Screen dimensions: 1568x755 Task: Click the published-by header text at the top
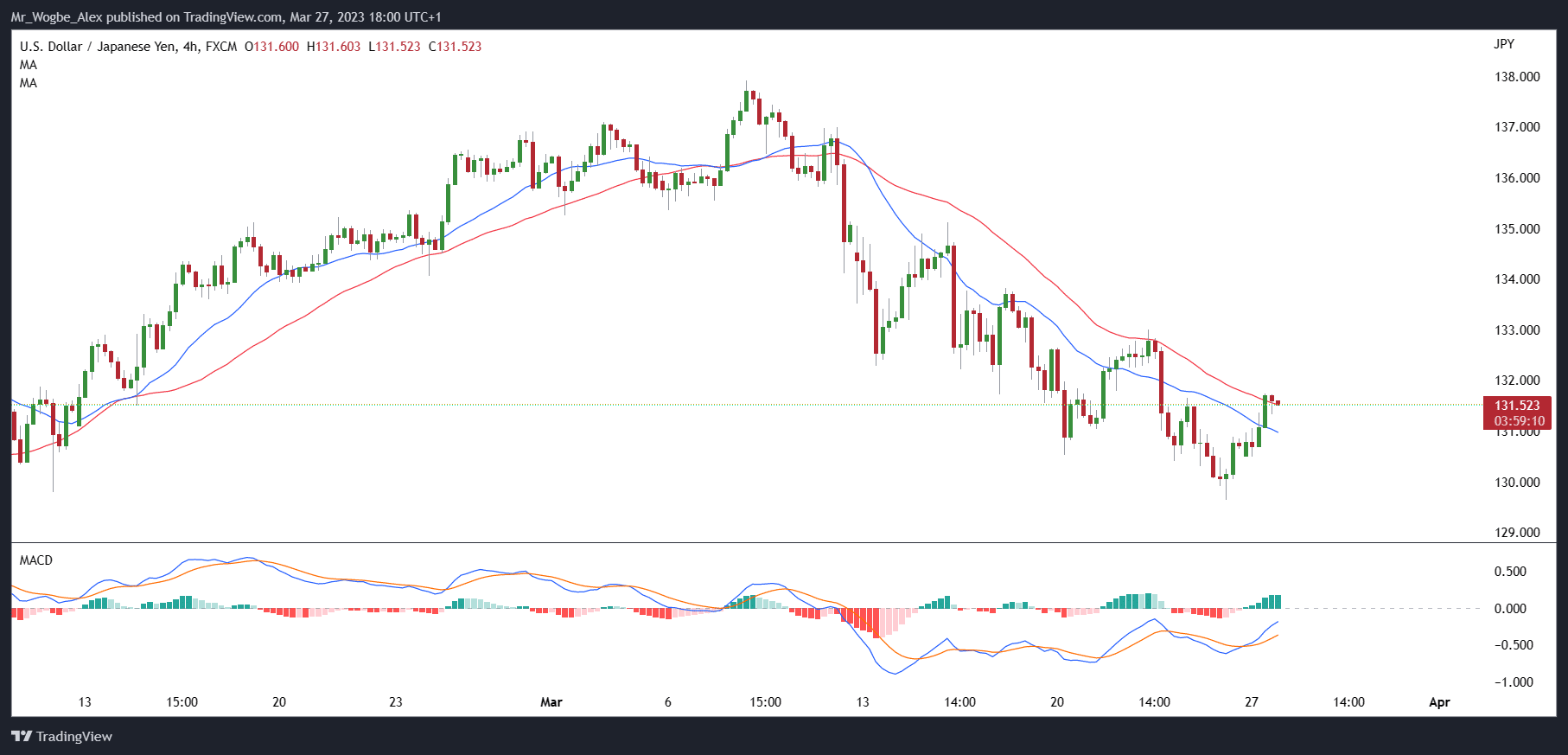(x=226, y=17)
